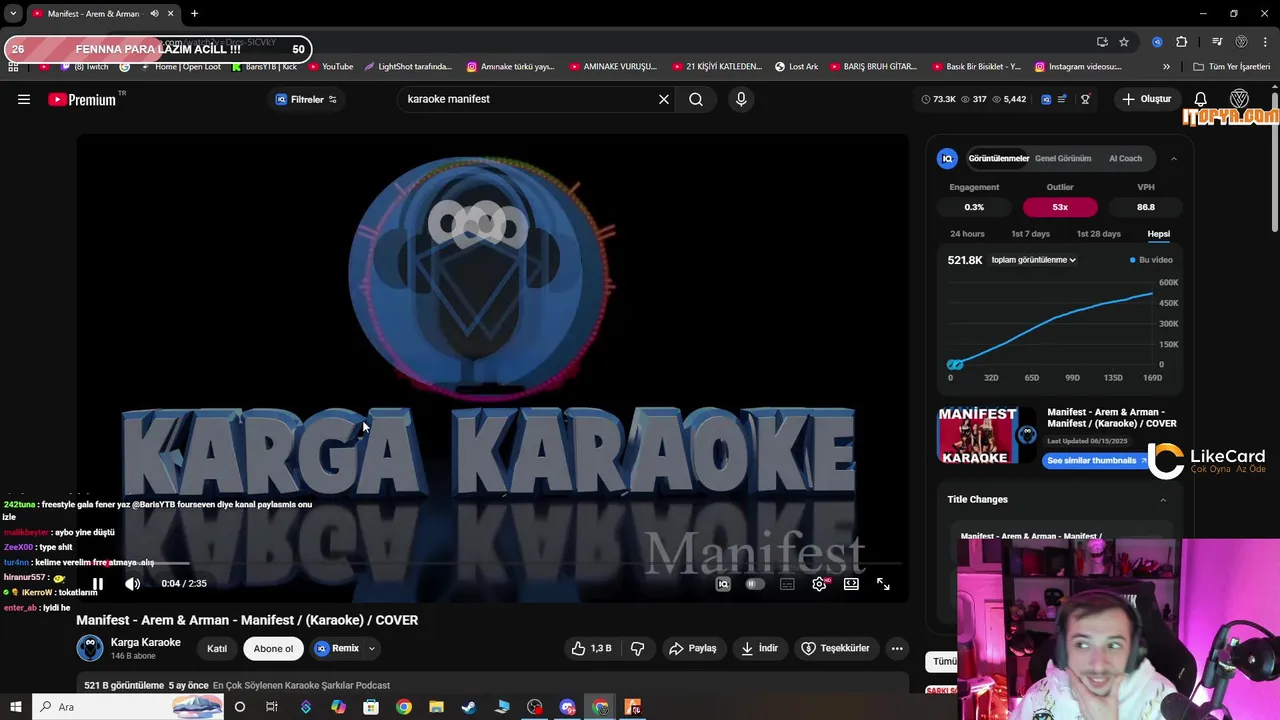Collapse the vidIQ panel chevron
Viewport: 1280px width, 720px height.
point(1173,158)
